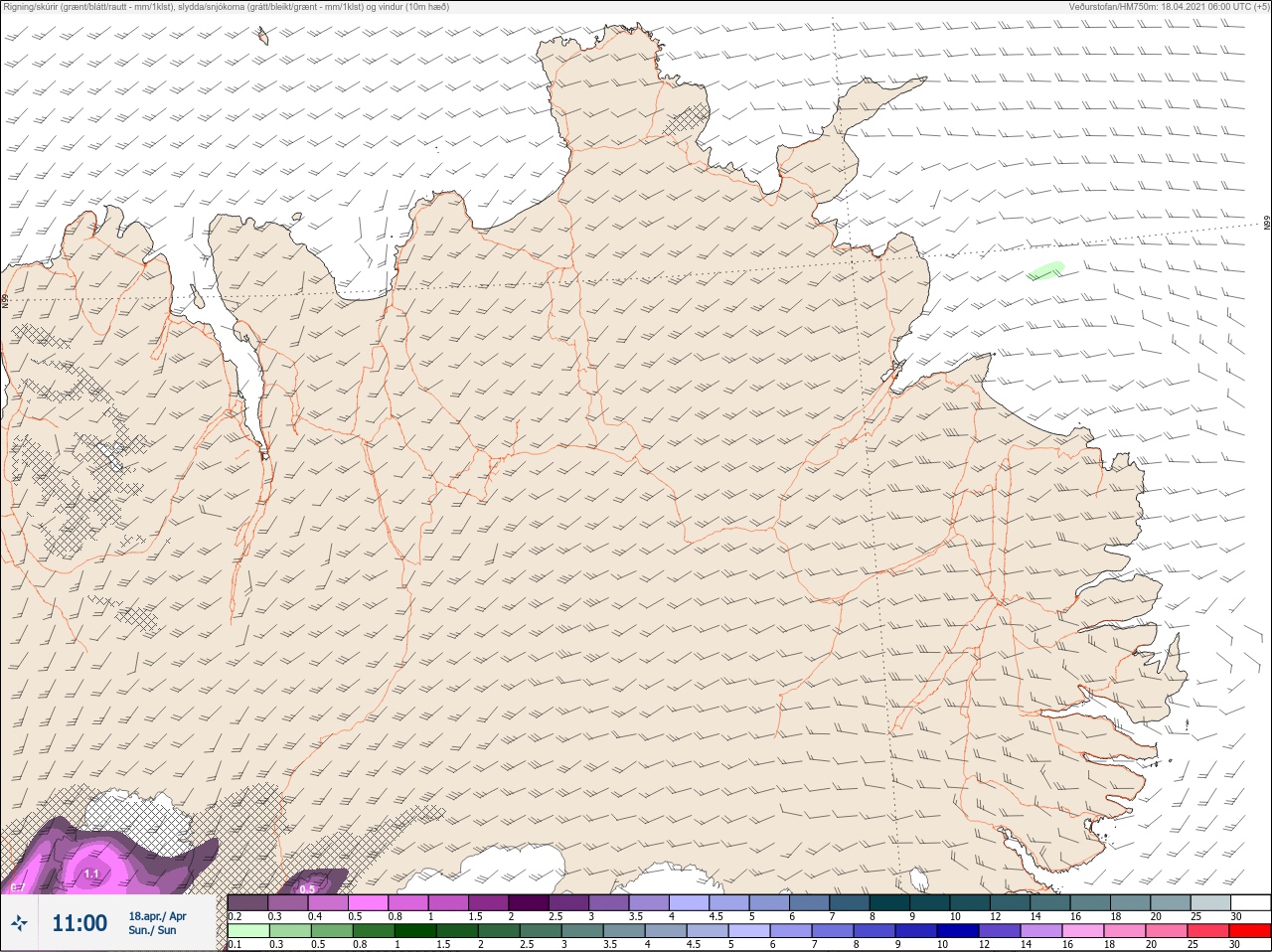The height and width of the screenshot is (952, 1272).
Task: Pick the darkest purple swatch between 2 and 2.5
Action: pos(529,902)
